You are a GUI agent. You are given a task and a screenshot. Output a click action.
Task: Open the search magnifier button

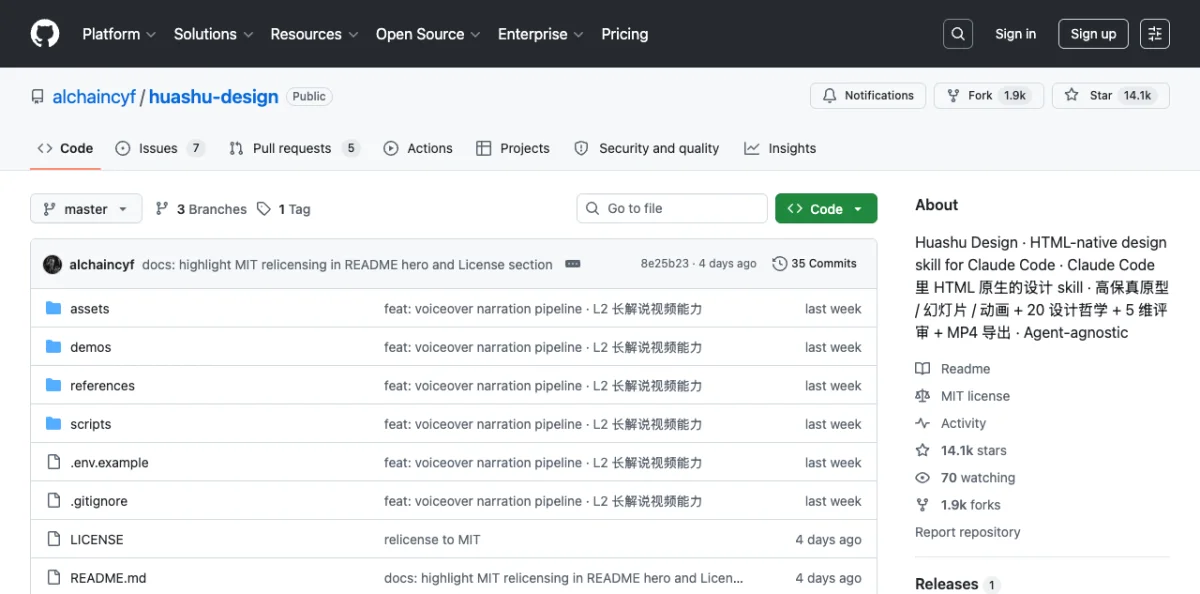pyautogui.click(x=958, y=34)
